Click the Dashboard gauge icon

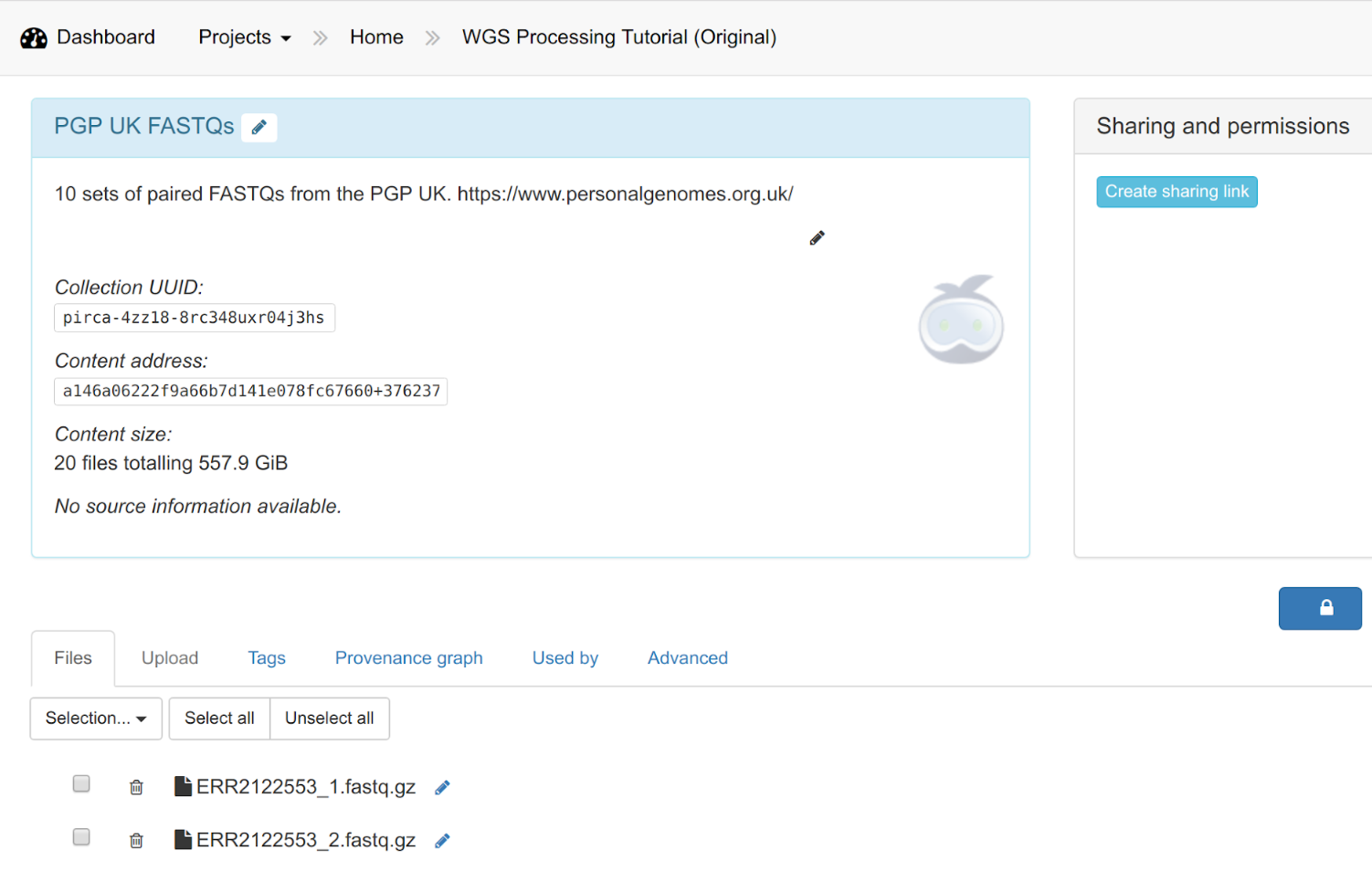pyautogui.click(x=34, y=38)
